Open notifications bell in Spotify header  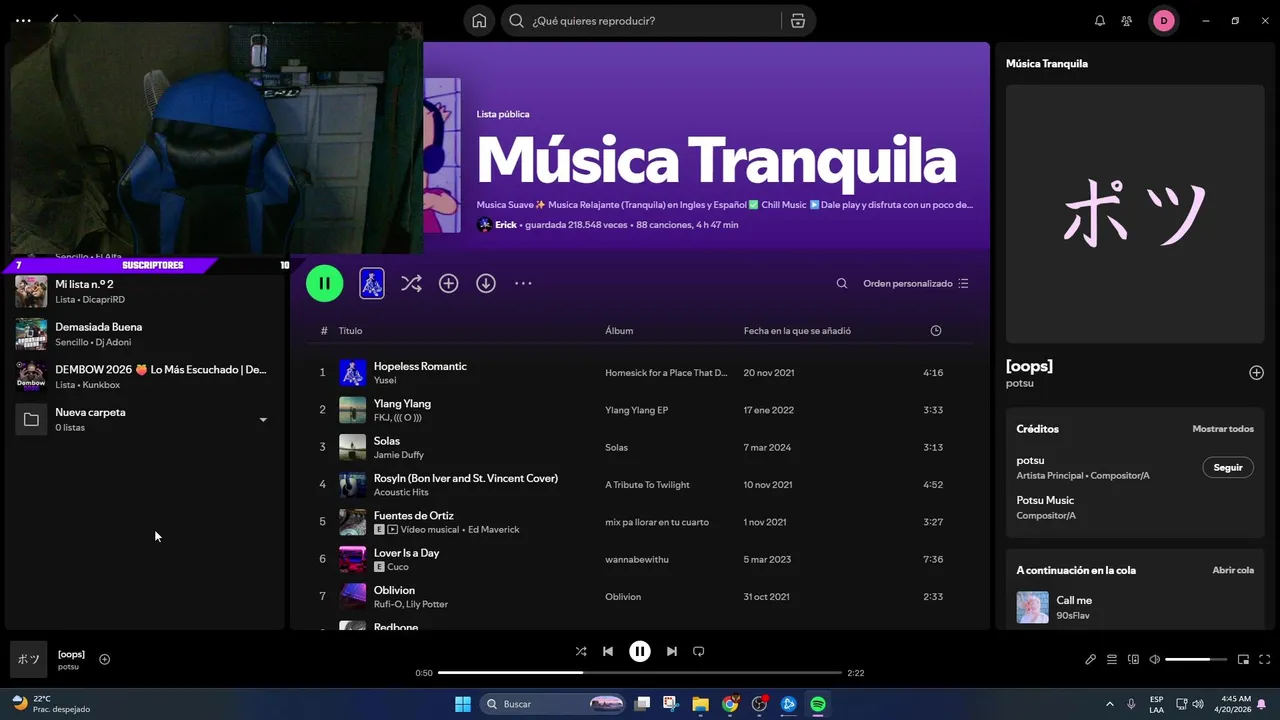click(1100, 20)
